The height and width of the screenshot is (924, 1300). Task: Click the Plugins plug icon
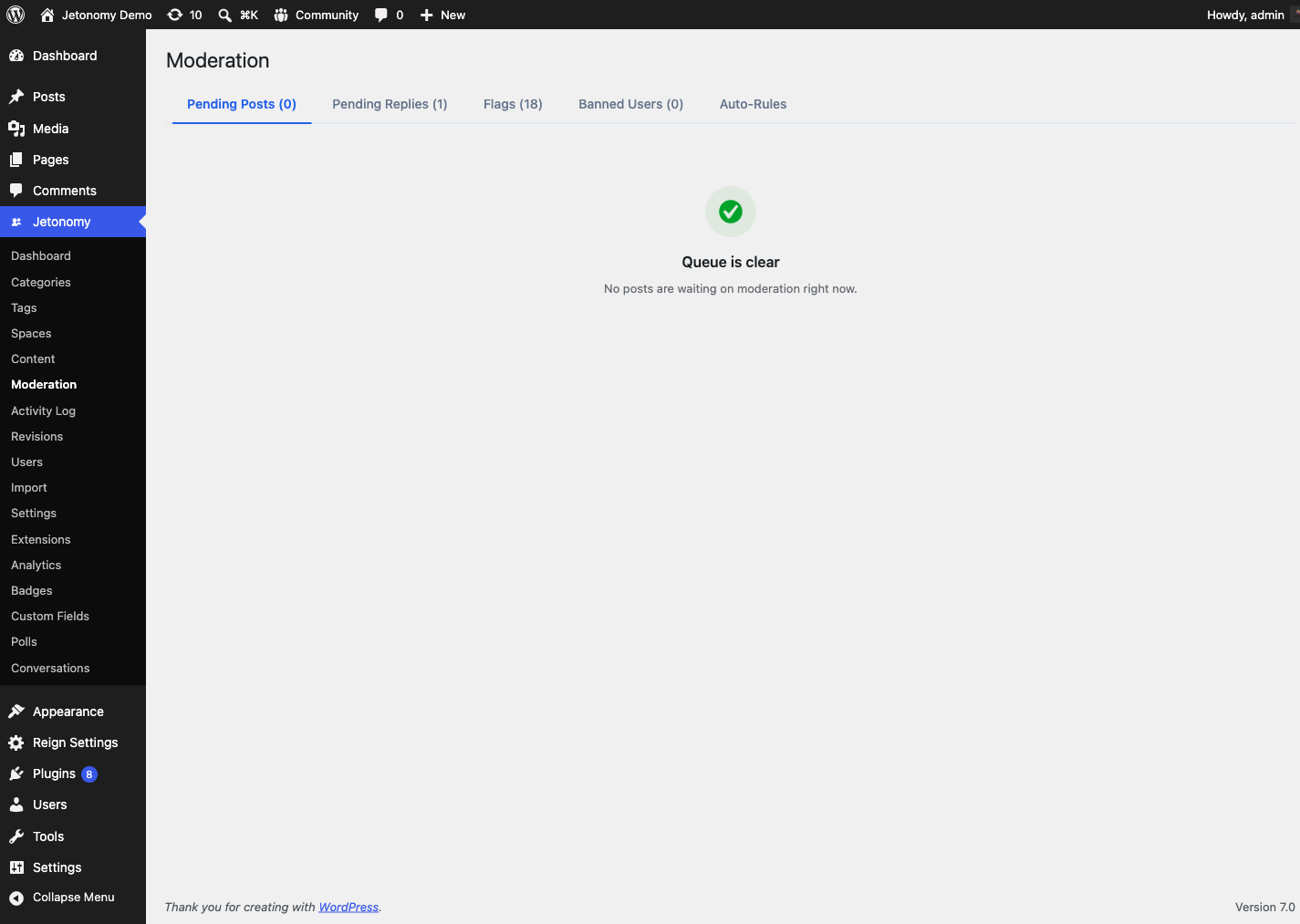tap(16, 773)
